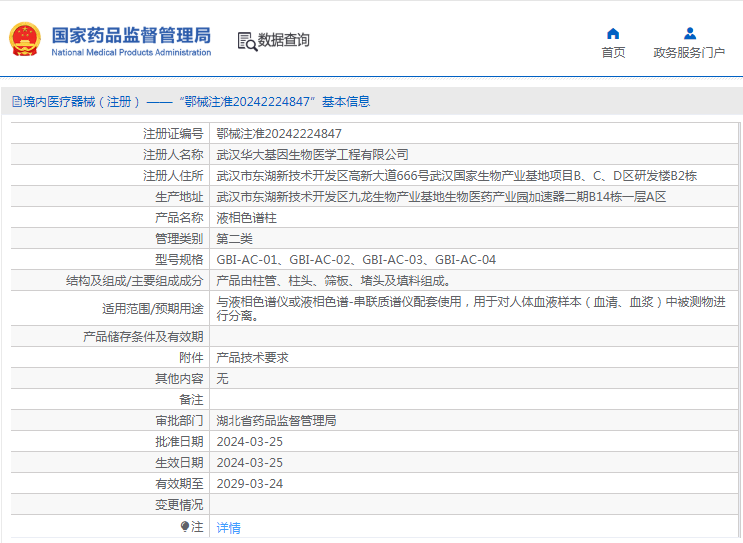Select registration number 鄂械注准20242224847 value
The height and width of the screenshot is (543, 743).
coord(279,134)
